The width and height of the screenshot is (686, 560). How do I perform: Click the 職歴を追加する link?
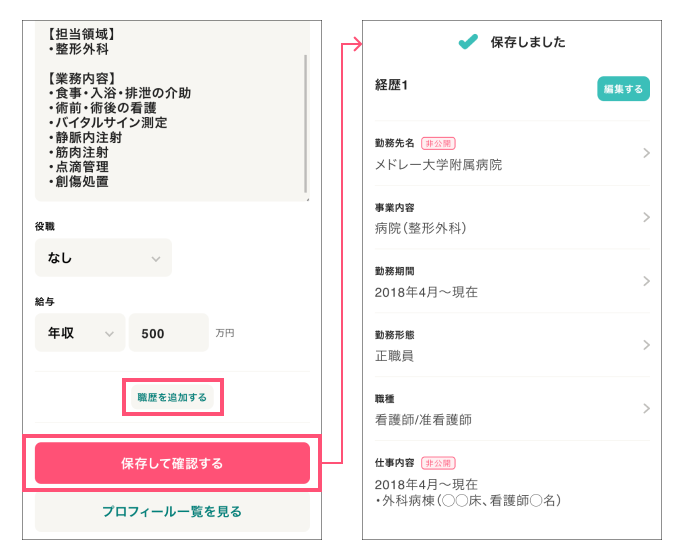tap(172, 397)
